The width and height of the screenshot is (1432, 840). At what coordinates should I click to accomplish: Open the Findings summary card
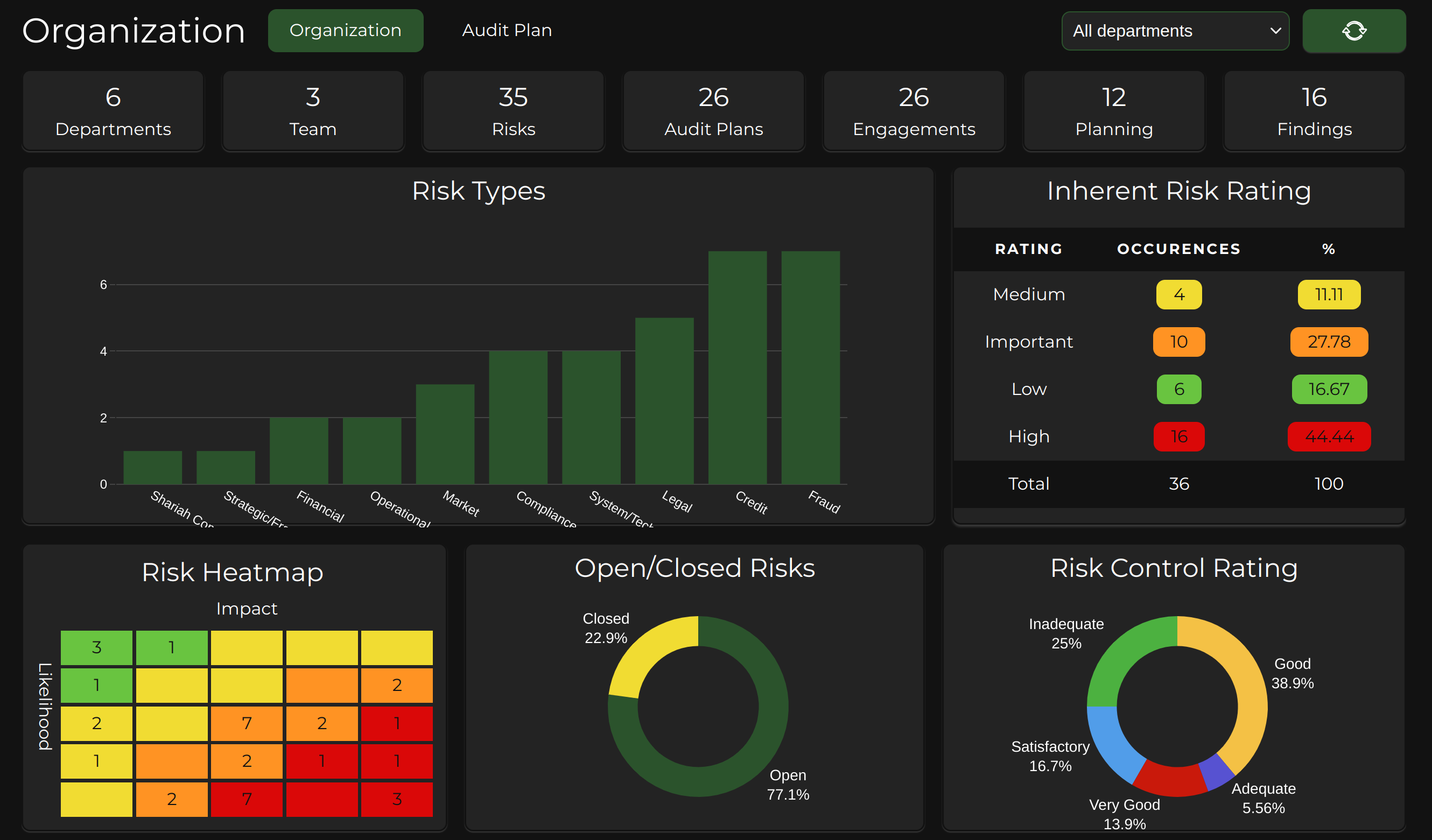coord(1314,111)
